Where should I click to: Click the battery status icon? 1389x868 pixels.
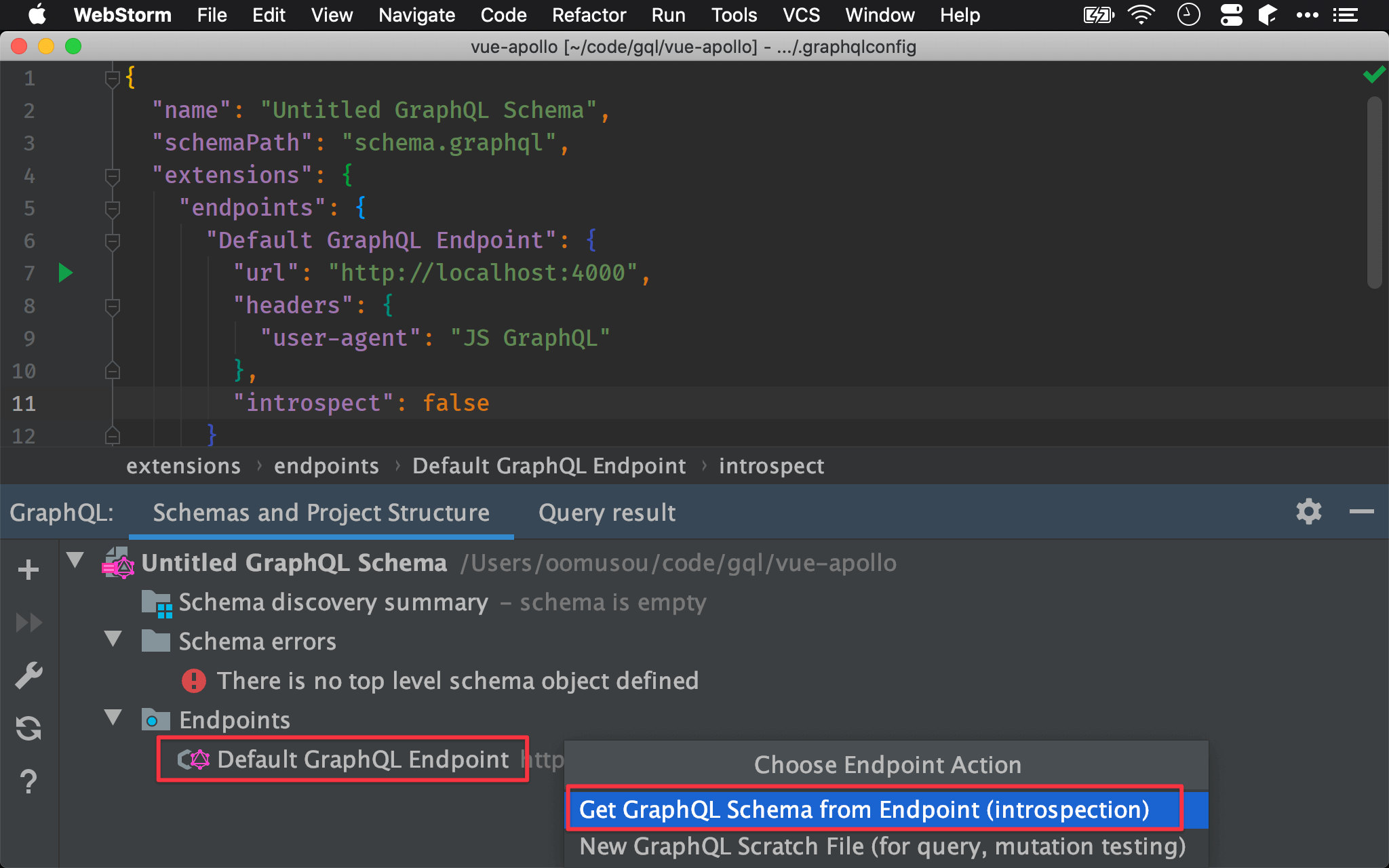(x=1099, y=15)
